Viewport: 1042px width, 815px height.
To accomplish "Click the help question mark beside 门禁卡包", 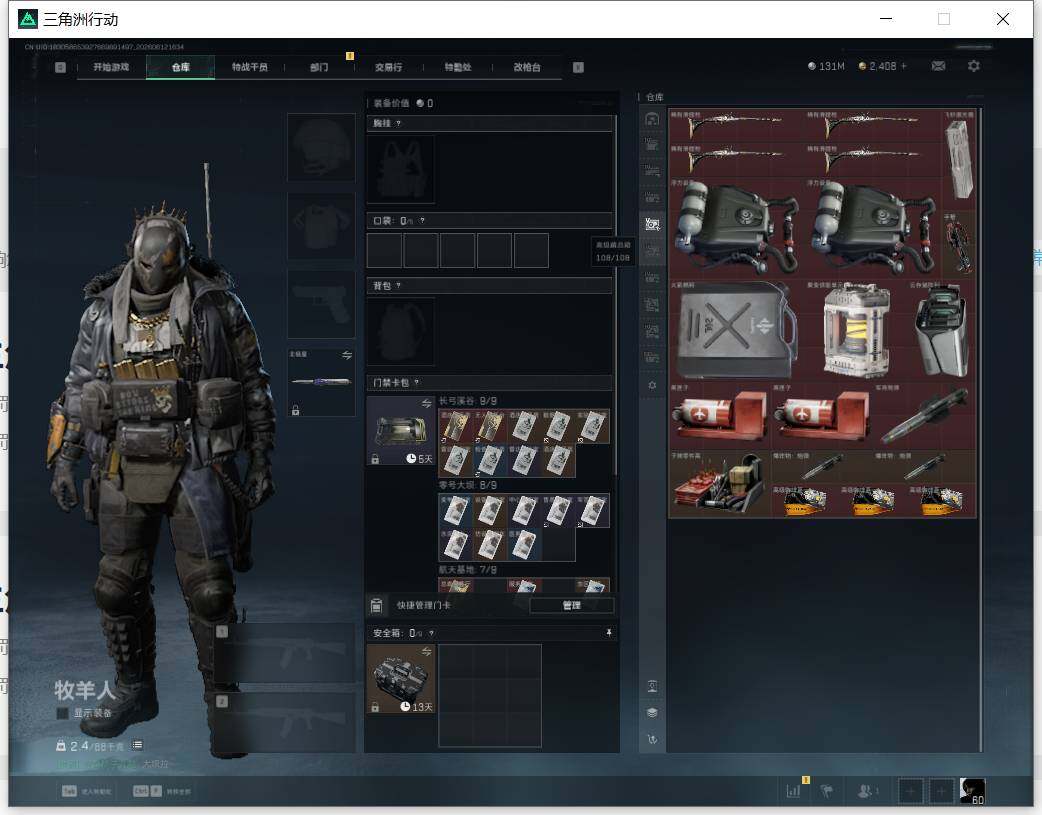I will [x=417, y=383].
